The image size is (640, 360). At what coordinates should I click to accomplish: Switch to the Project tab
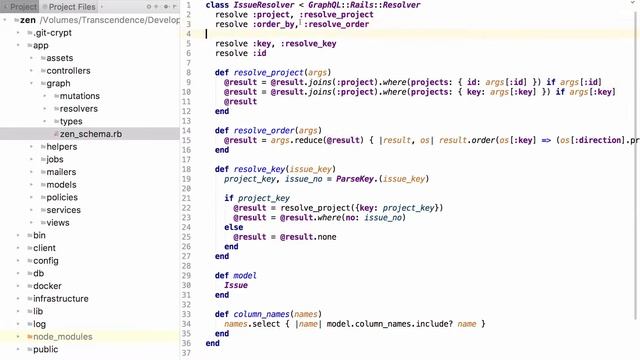coord(20,7)
